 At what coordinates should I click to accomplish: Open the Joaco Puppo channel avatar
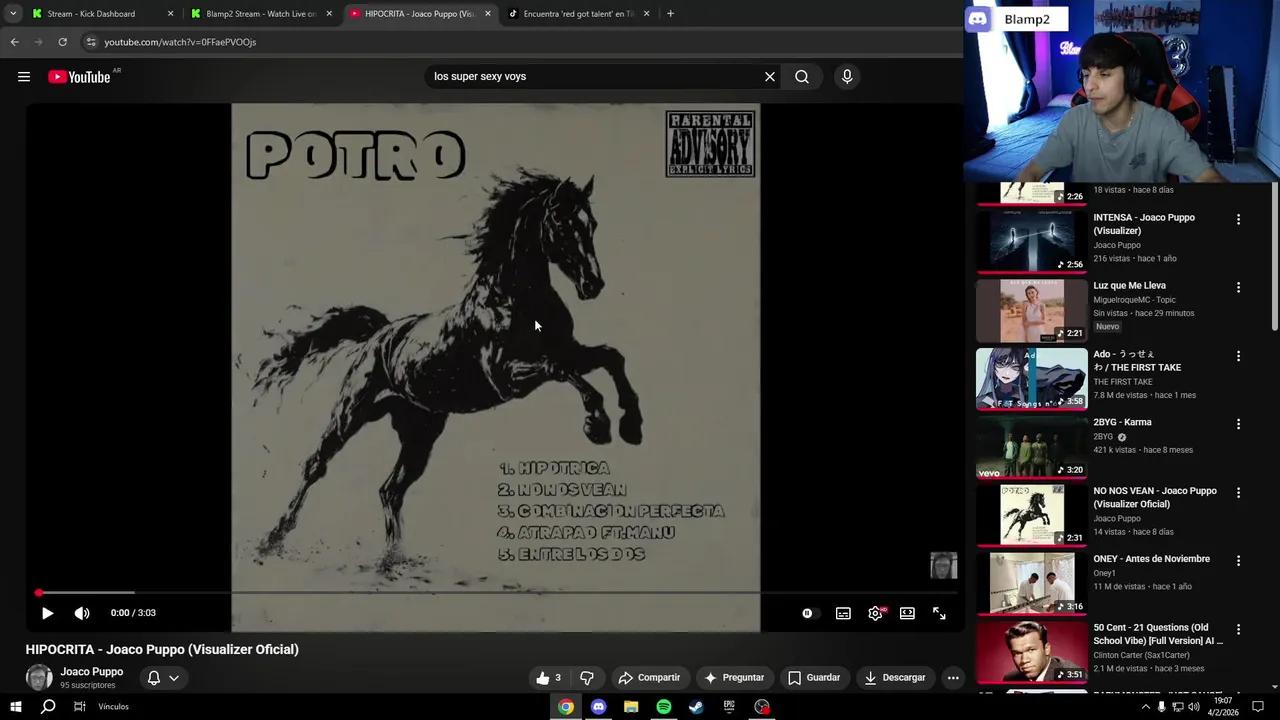click(39, 677)
